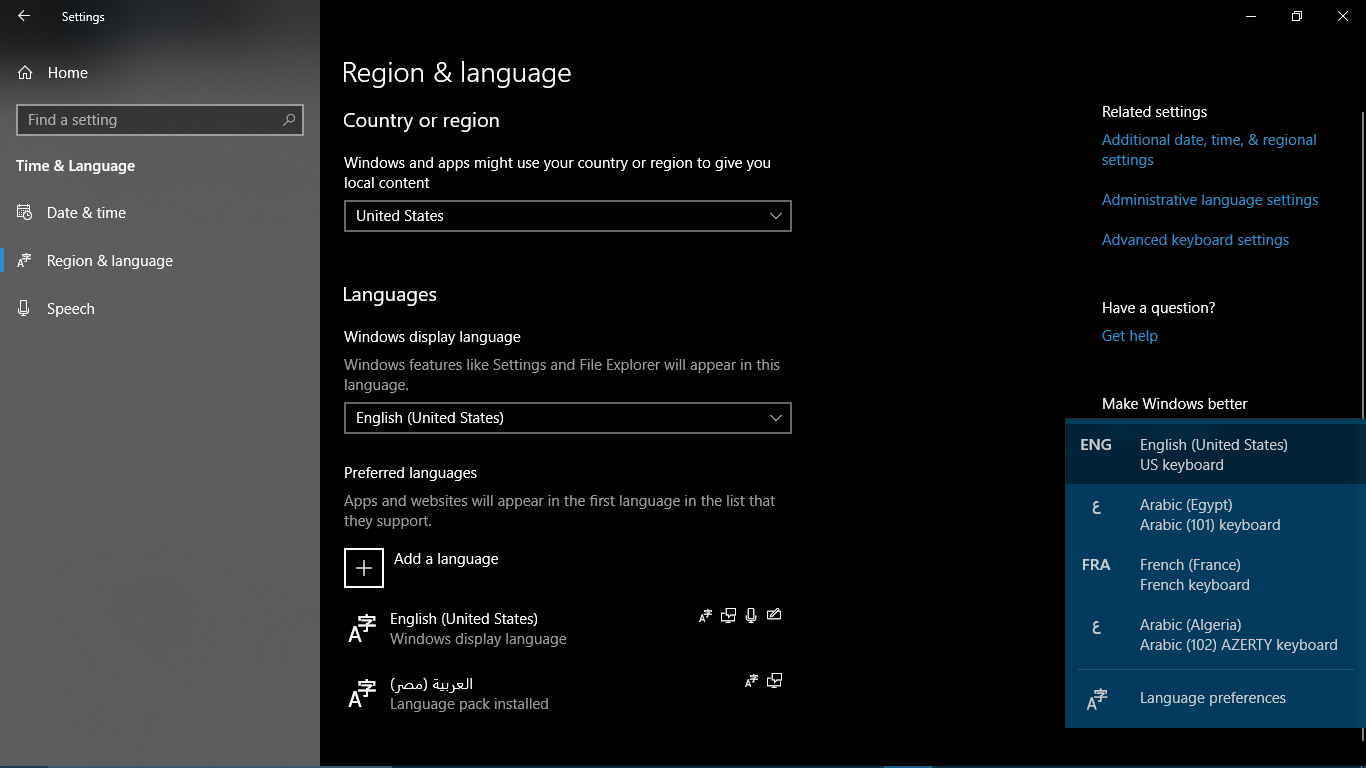This screenshot has width=1366, height=768.
Task: Switch input to French (France) keyboard
Action: pyautogui.click(x=1215, y=575)
